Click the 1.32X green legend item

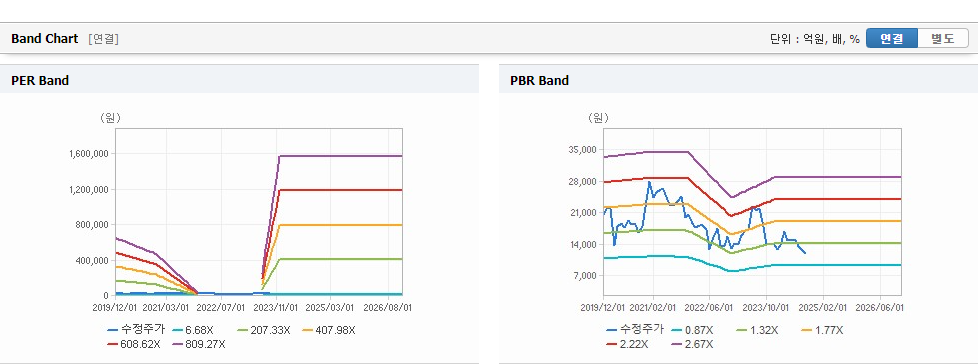pos(757,330)
